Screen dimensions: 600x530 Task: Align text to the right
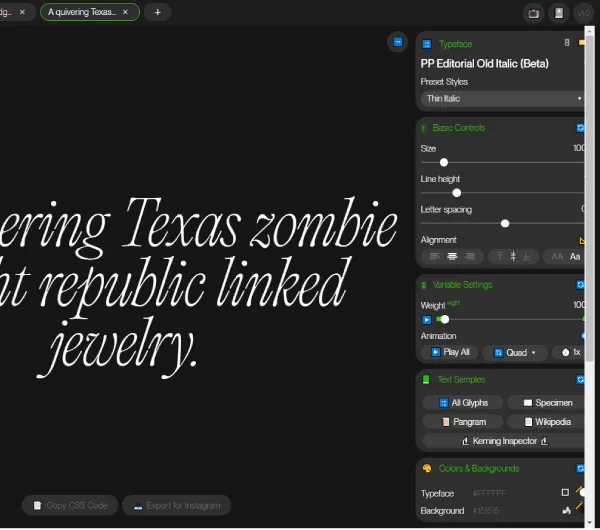[470, 256]
